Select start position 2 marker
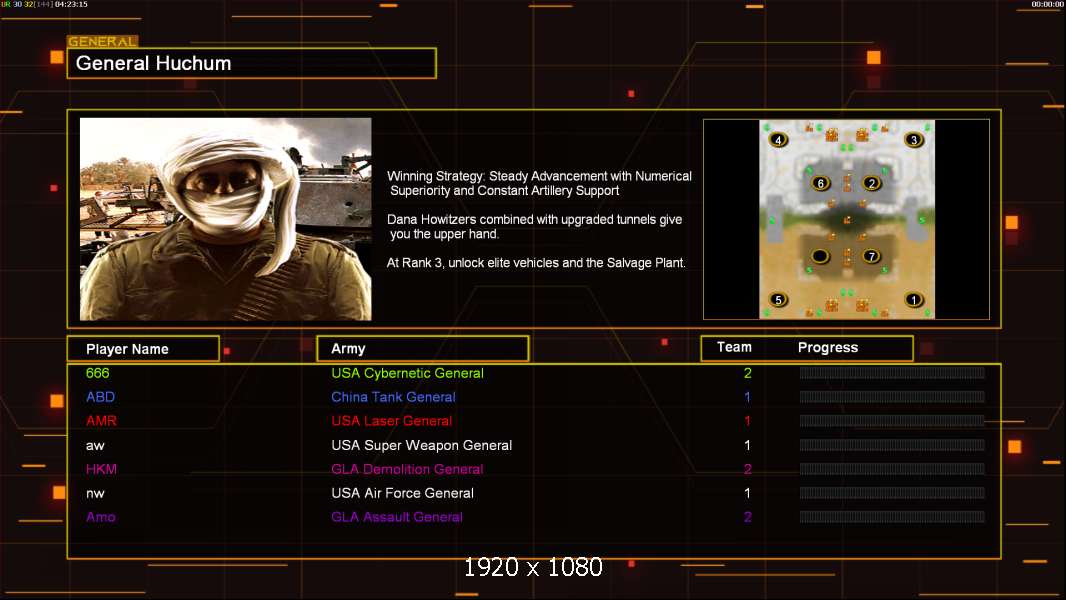 point(871,183)
